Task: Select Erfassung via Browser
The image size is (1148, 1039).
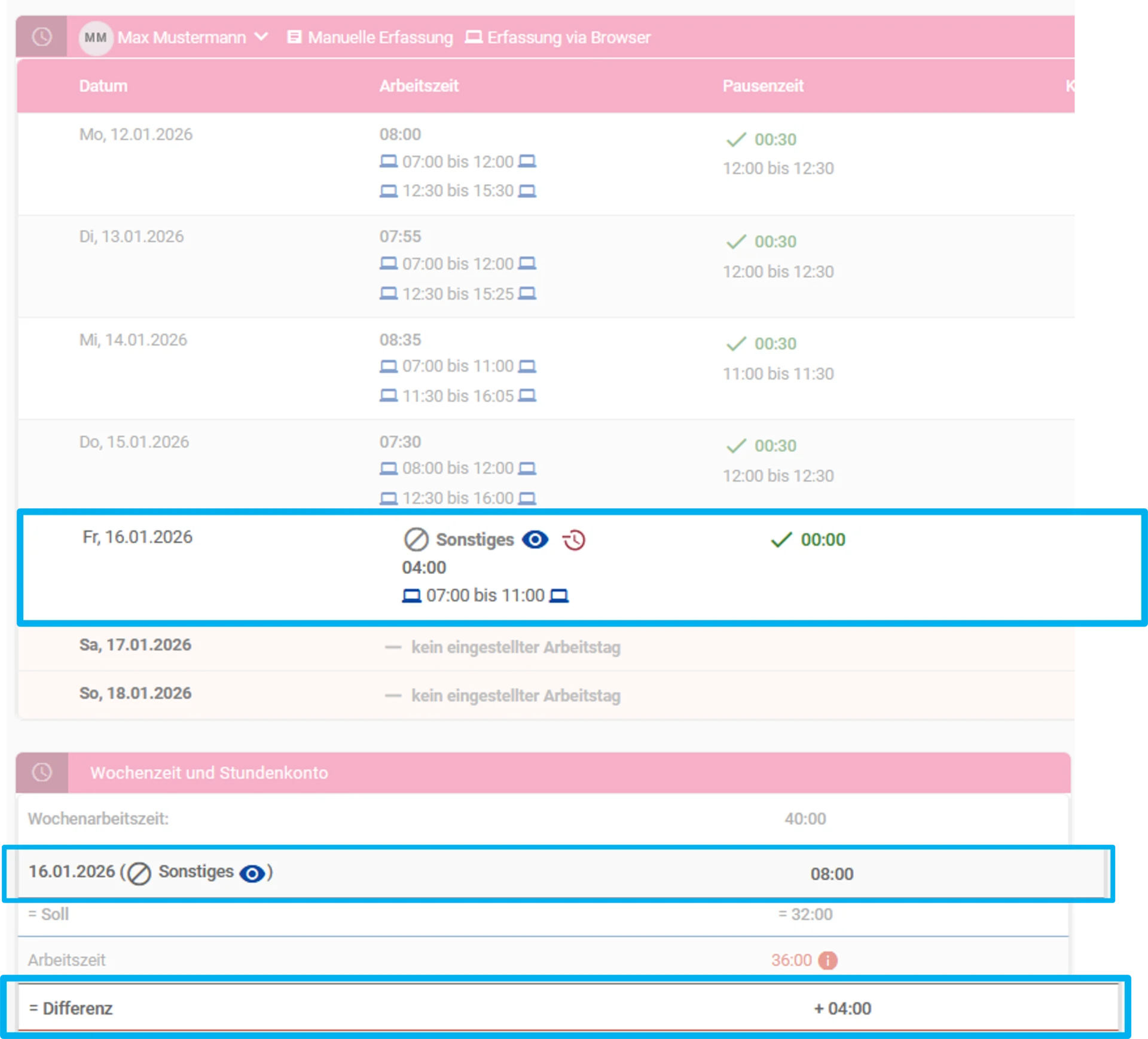Action: (557, 38)
